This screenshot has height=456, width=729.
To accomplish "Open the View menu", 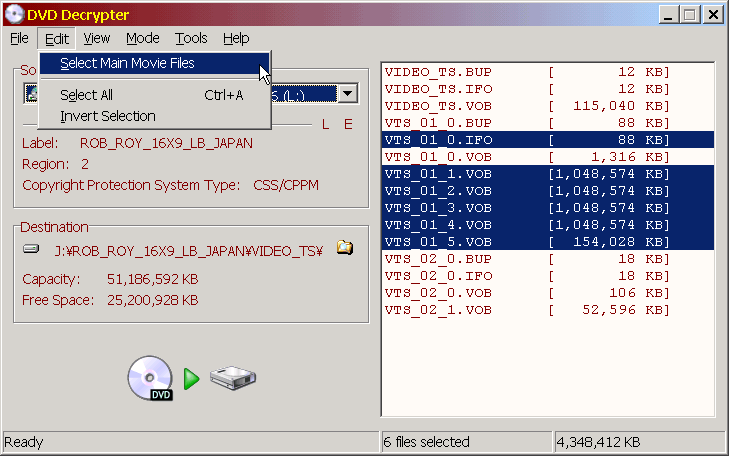I will point(97,38).
